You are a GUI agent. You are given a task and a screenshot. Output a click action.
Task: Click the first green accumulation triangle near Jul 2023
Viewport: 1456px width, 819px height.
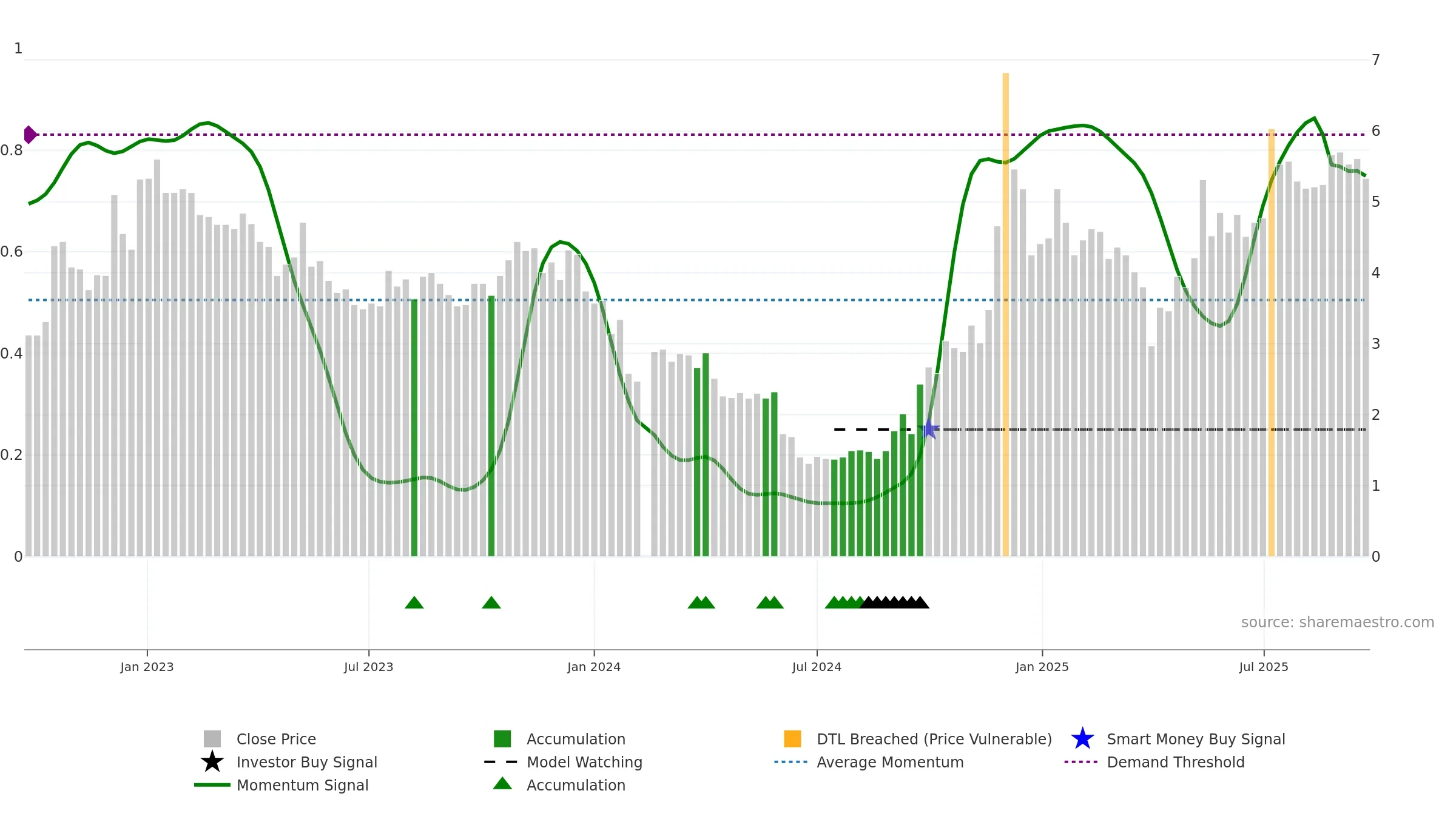click(x=414, y=602)
